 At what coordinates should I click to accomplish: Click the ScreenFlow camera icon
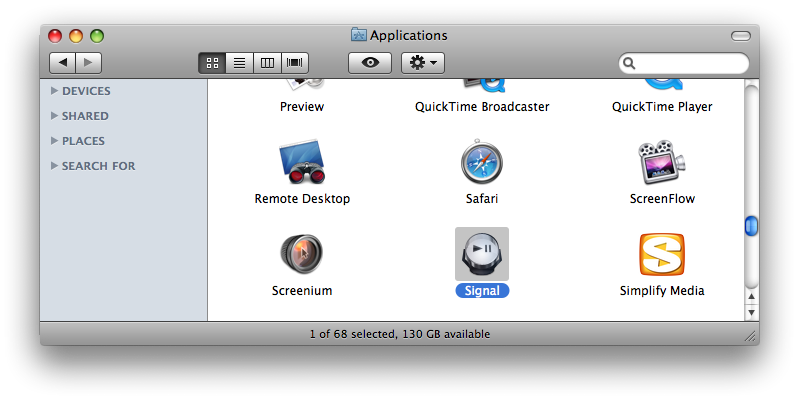point(661,162)
